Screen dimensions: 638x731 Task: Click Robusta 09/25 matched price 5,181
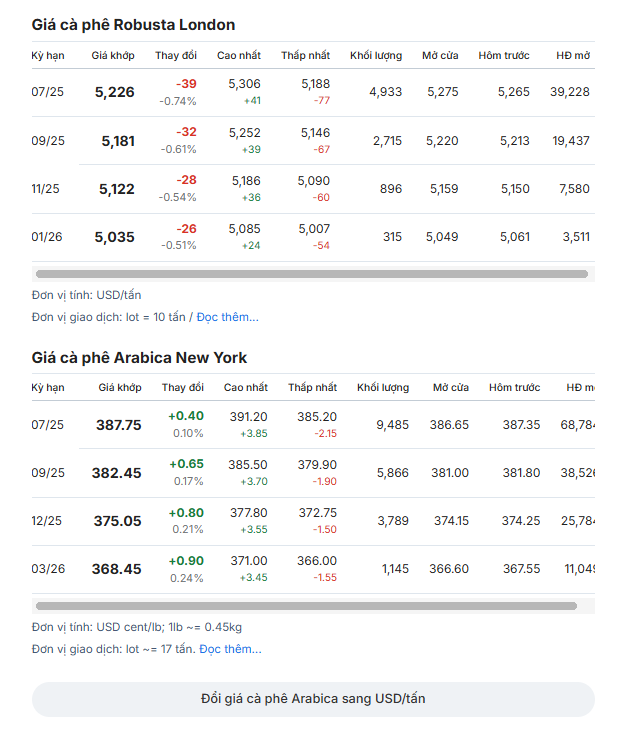[118, 141]
